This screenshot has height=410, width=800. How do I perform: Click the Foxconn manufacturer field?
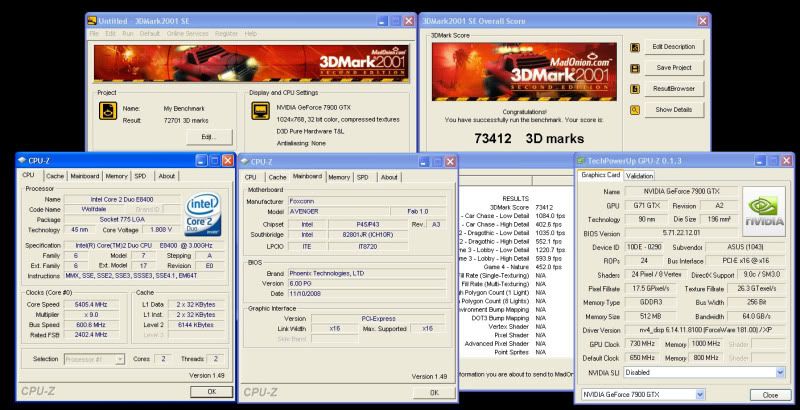[366, 201]
